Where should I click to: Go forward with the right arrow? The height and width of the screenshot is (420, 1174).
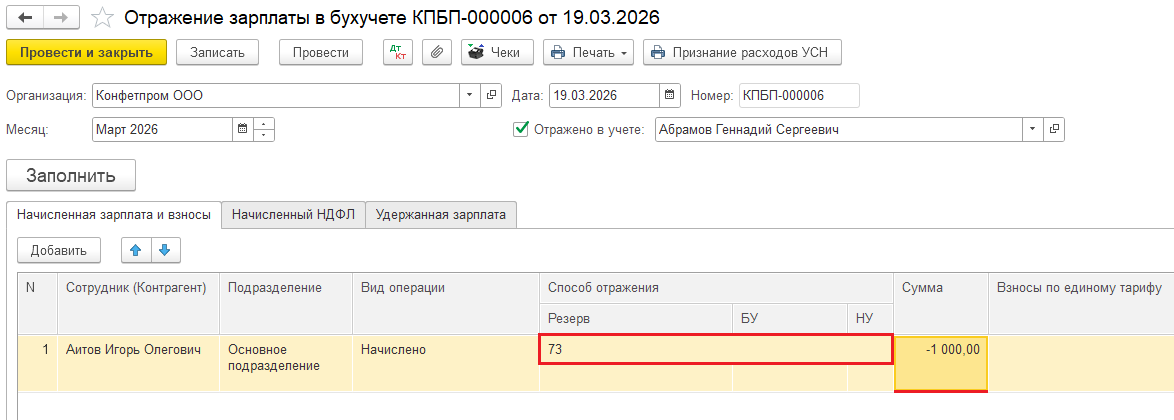pyautogui.click(x=63, y=16)
